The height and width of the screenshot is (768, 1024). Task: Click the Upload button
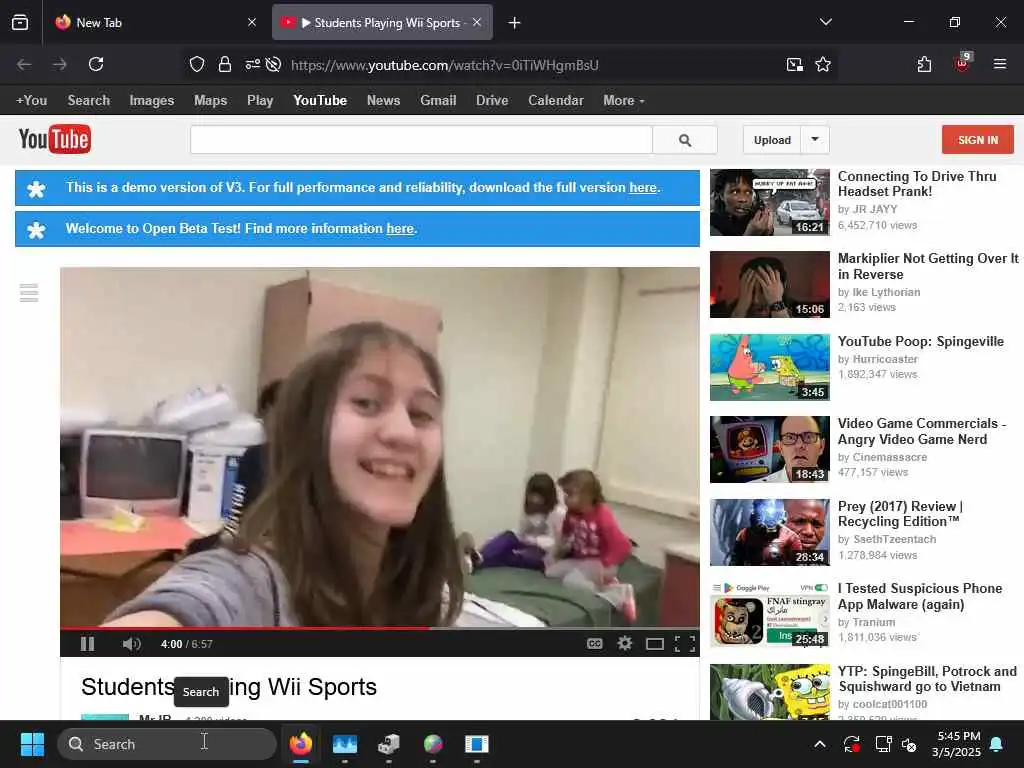point(772,140)
